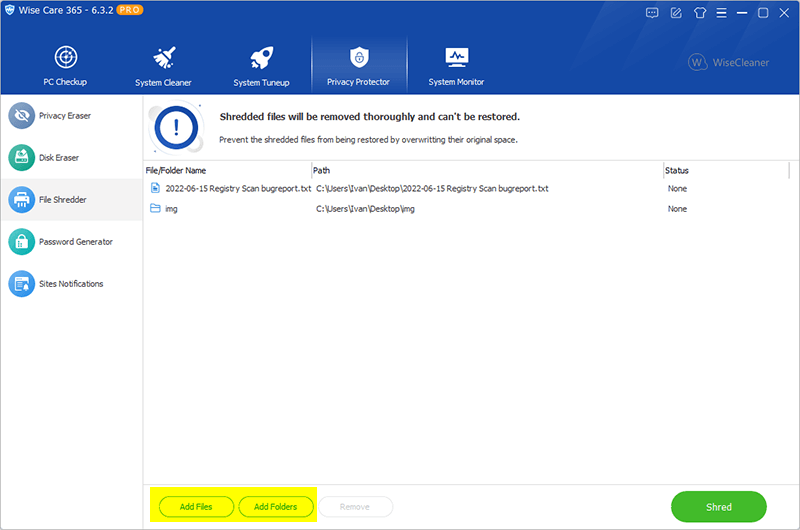Open the System Tuneup rocket icon
Image resolution: width=800 pixels, height=530 pixels.
pos(262,57)
